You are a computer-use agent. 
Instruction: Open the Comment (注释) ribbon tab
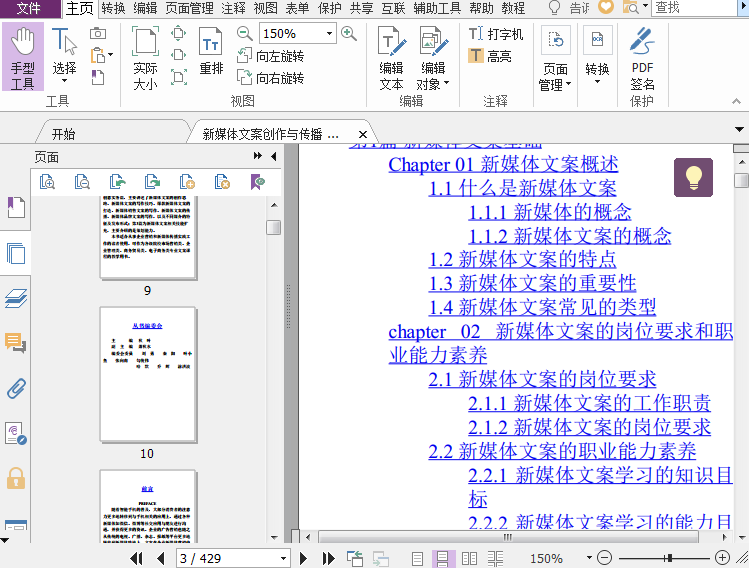point(234,8)
